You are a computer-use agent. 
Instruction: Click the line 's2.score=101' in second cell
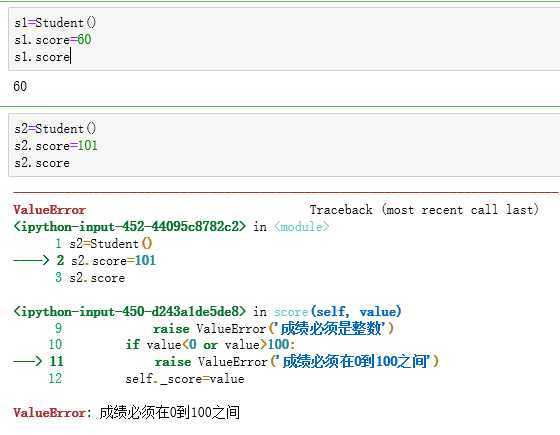[x=56, y=146]
